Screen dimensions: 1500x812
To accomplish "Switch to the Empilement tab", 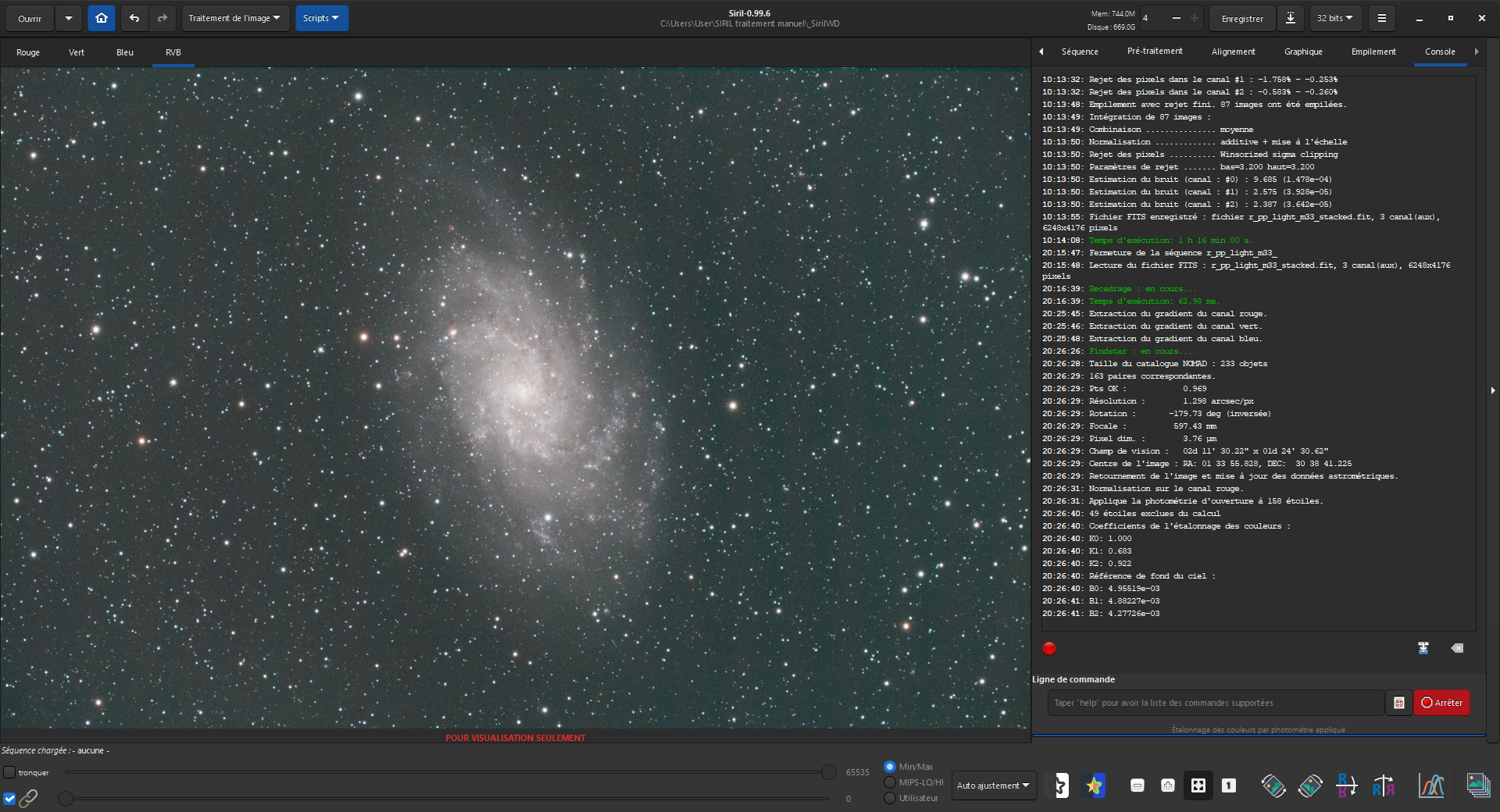I will tap(1373, 52).
